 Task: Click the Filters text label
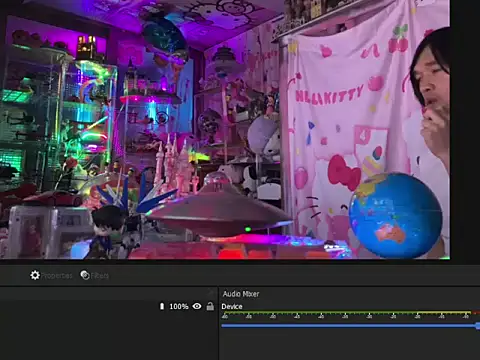100,276
